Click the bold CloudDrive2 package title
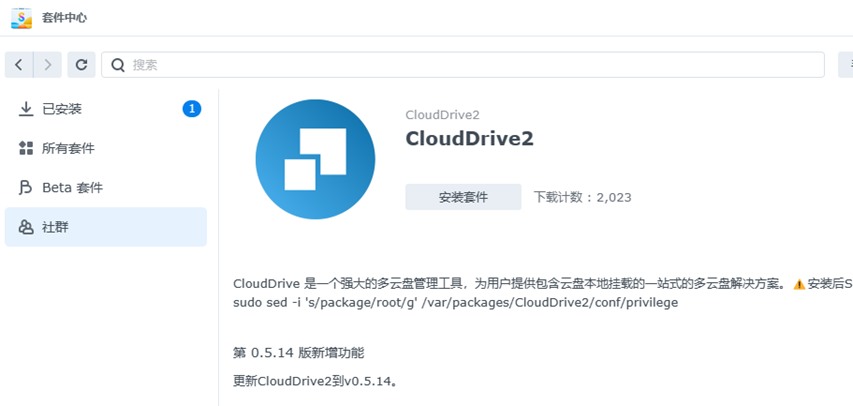The image size is (853, 406). point(469,139)
